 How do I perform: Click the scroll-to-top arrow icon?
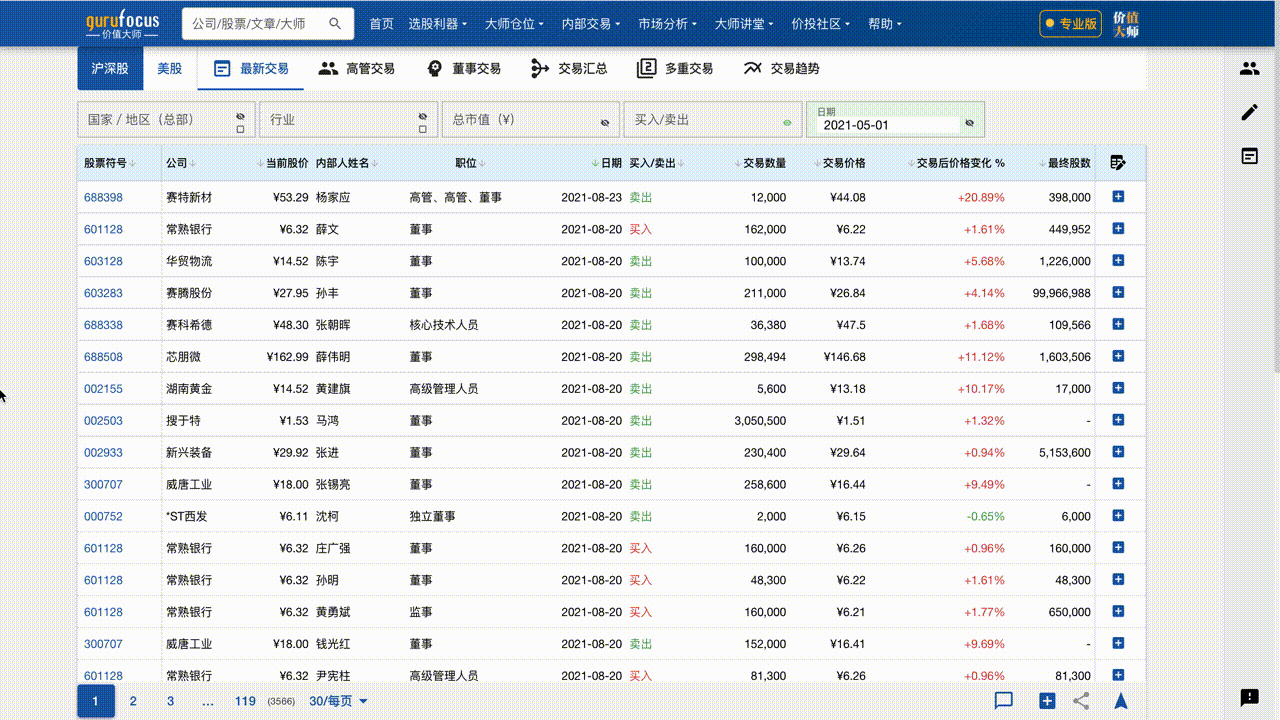pos(1121,701)
